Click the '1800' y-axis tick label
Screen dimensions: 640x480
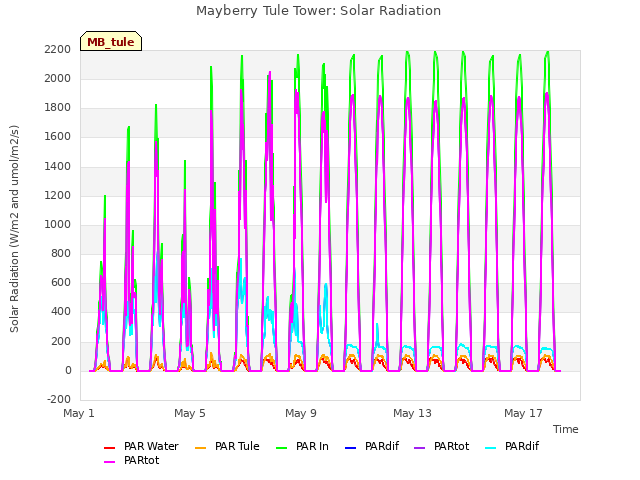pyautogui.click(x=58, y=108)
